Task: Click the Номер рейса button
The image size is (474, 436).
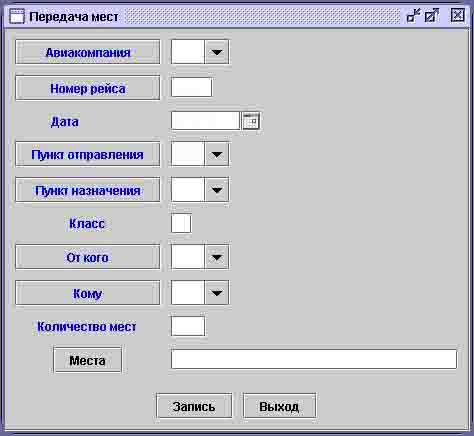Action: [88, 88]
